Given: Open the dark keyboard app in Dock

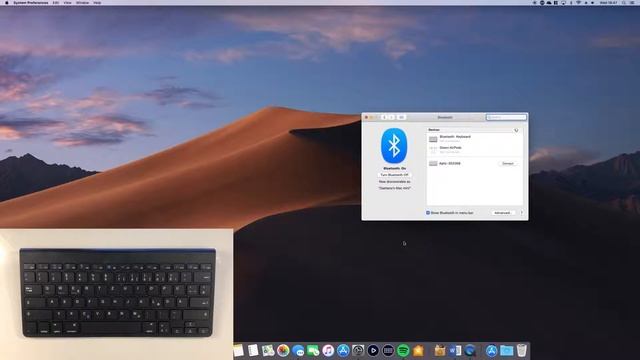Looking at the screenshot, I should [388, 351].
